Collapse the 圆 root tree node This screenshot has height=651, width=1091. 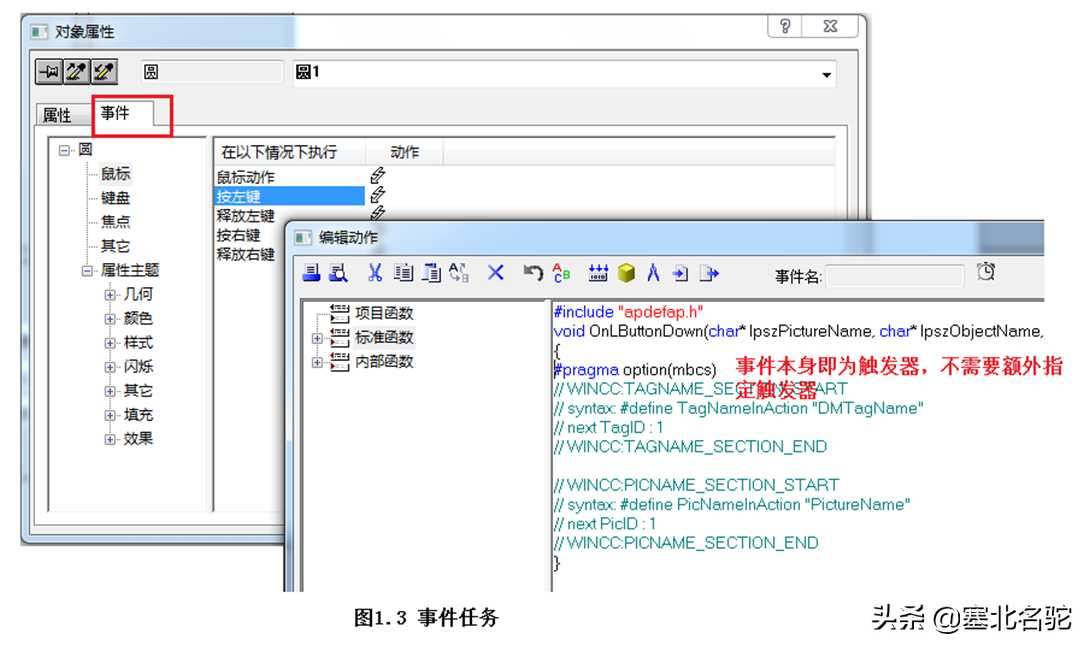click(x=65, y=150)
